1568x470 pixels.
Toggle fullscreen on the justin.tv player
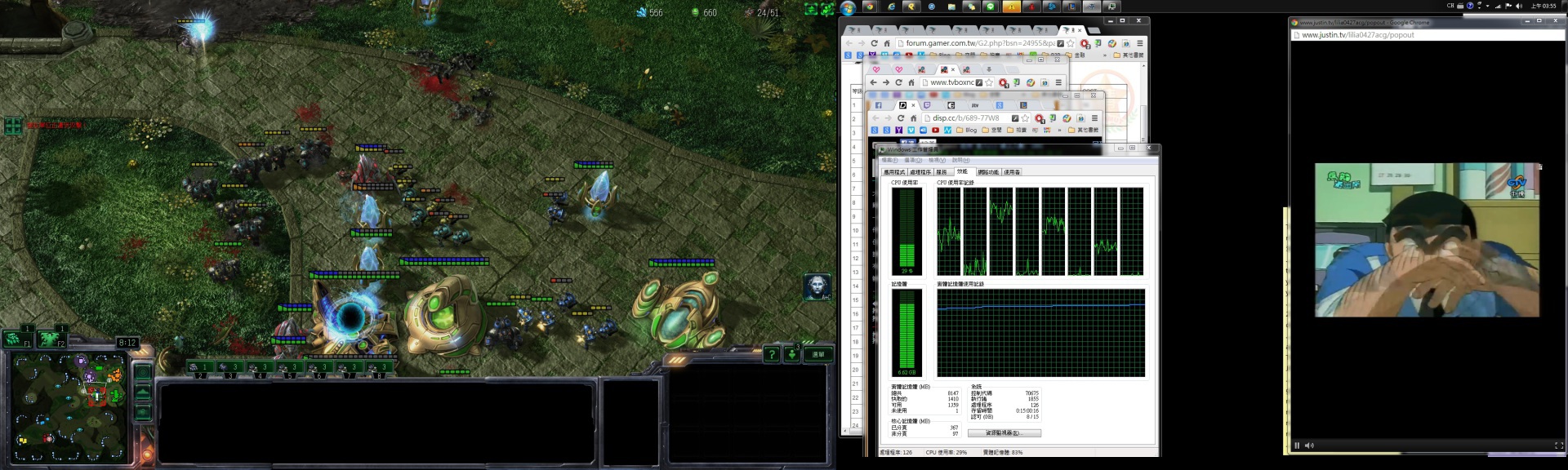coord(1558,446)
